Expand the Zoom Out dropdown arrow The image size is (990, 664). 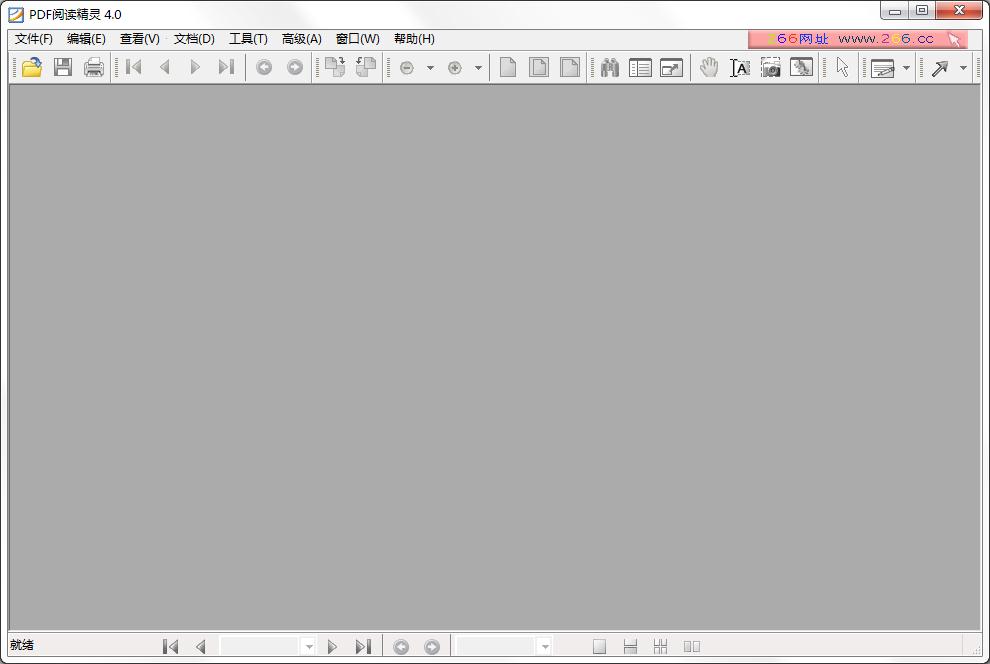point(430,67)
